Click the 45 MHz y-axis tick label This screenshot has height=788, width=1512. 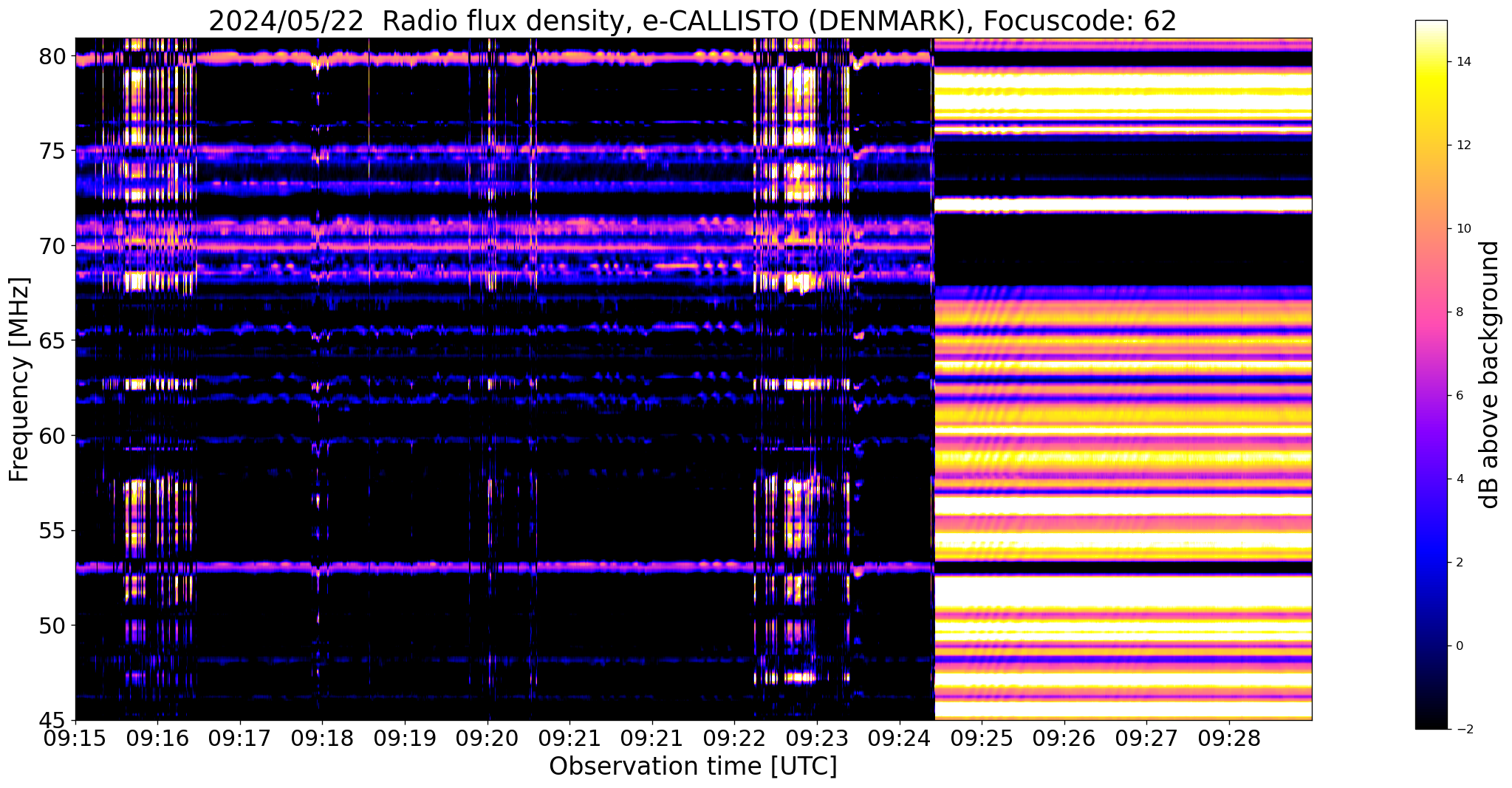click(x=52, y=721)
